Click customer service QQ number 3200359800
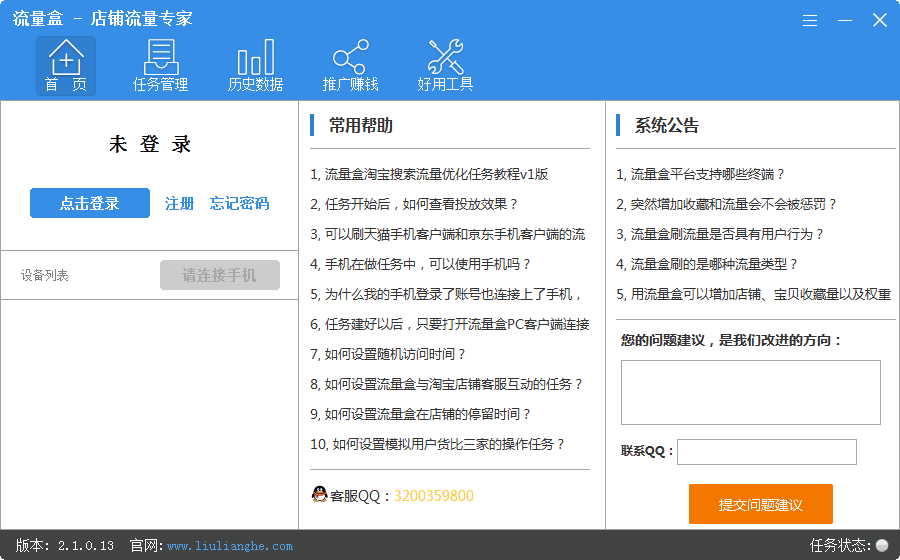The image size is (900, 560). click(434, 496)
